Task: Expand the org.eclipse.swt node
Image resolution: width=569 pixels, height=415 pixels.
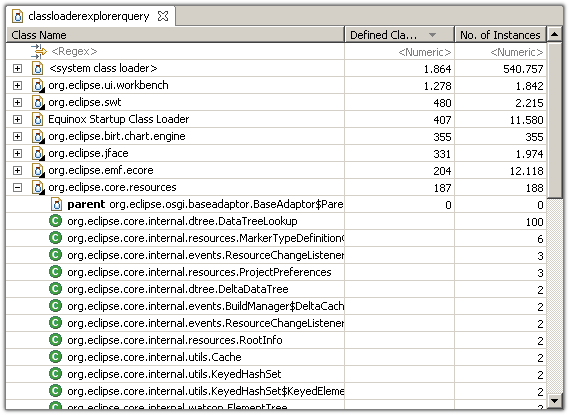Action: pyautogui.click(x=17, y=102)
